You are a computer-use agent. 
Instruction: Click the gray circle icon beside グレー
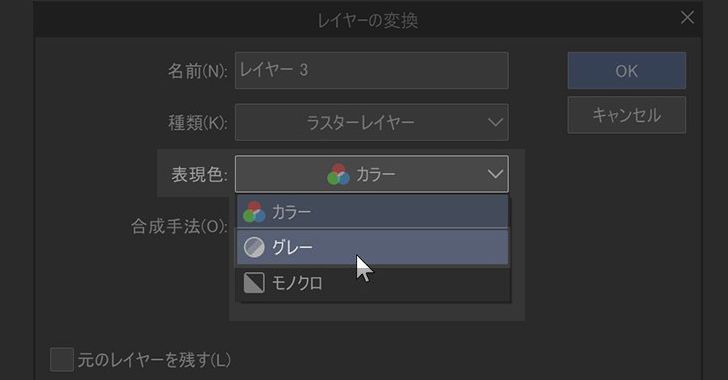pyautogui.click(x=254, y=247)
